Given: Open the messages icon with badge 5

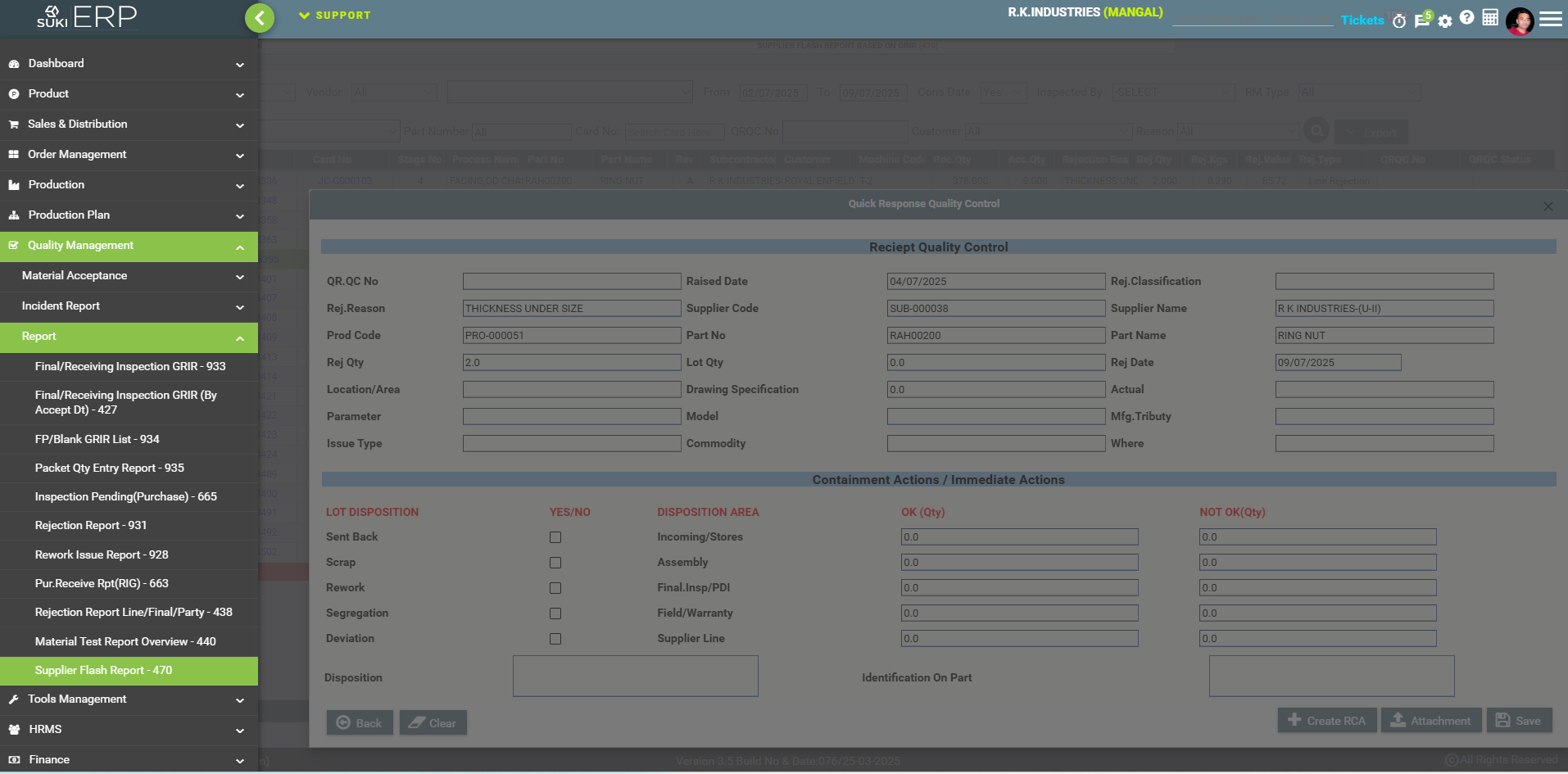Looking at the screenshot, I should tap(1422, 20).
